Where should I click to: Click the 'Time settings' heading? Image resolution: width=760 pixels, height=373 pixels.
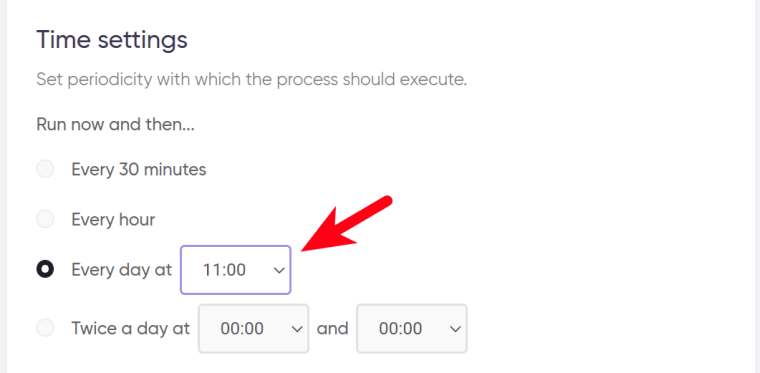click(112, 40)
